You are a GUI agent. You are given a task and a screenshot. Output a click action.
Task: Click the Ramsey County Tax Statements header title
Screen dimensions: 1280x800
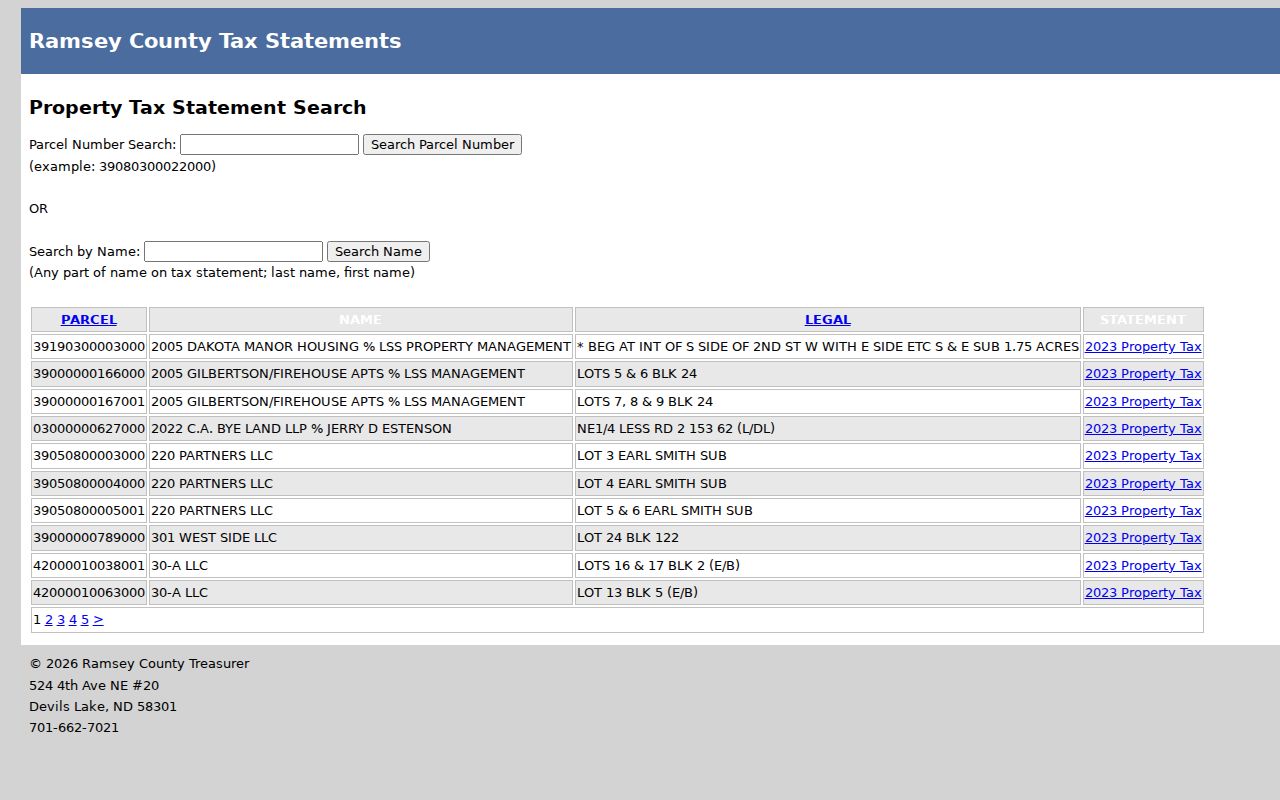215,41
